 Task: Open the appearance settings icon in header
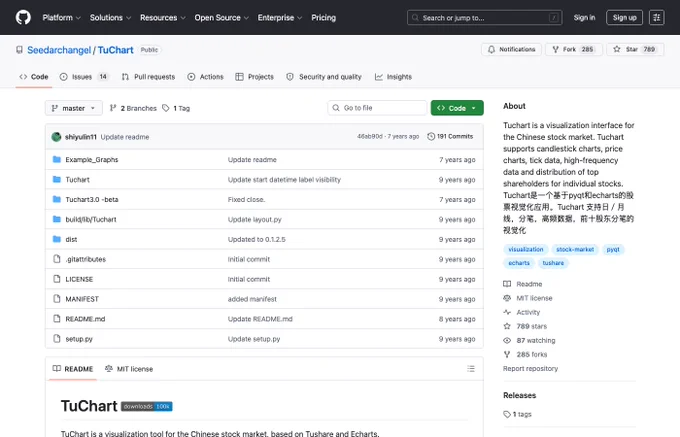tap(657, 18)
